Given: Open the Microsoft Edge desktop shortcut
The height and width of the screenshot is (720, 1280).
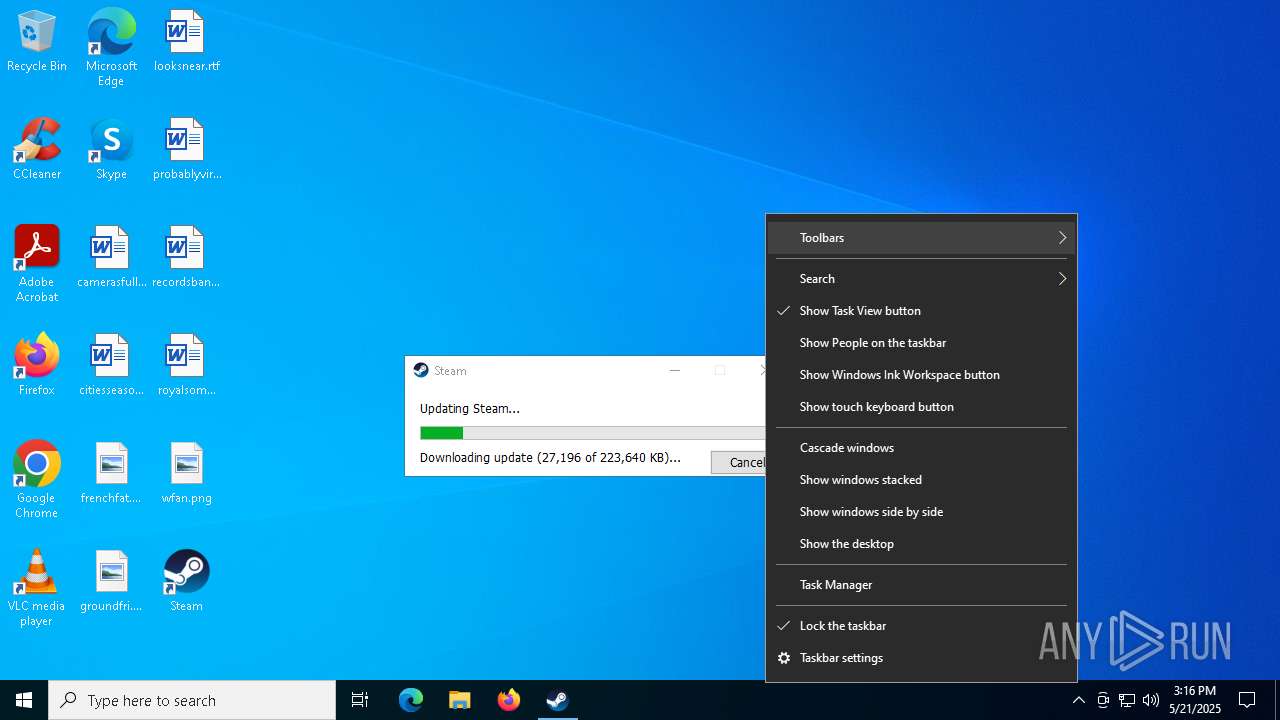Looking at the screenshot, I should 111,48.
